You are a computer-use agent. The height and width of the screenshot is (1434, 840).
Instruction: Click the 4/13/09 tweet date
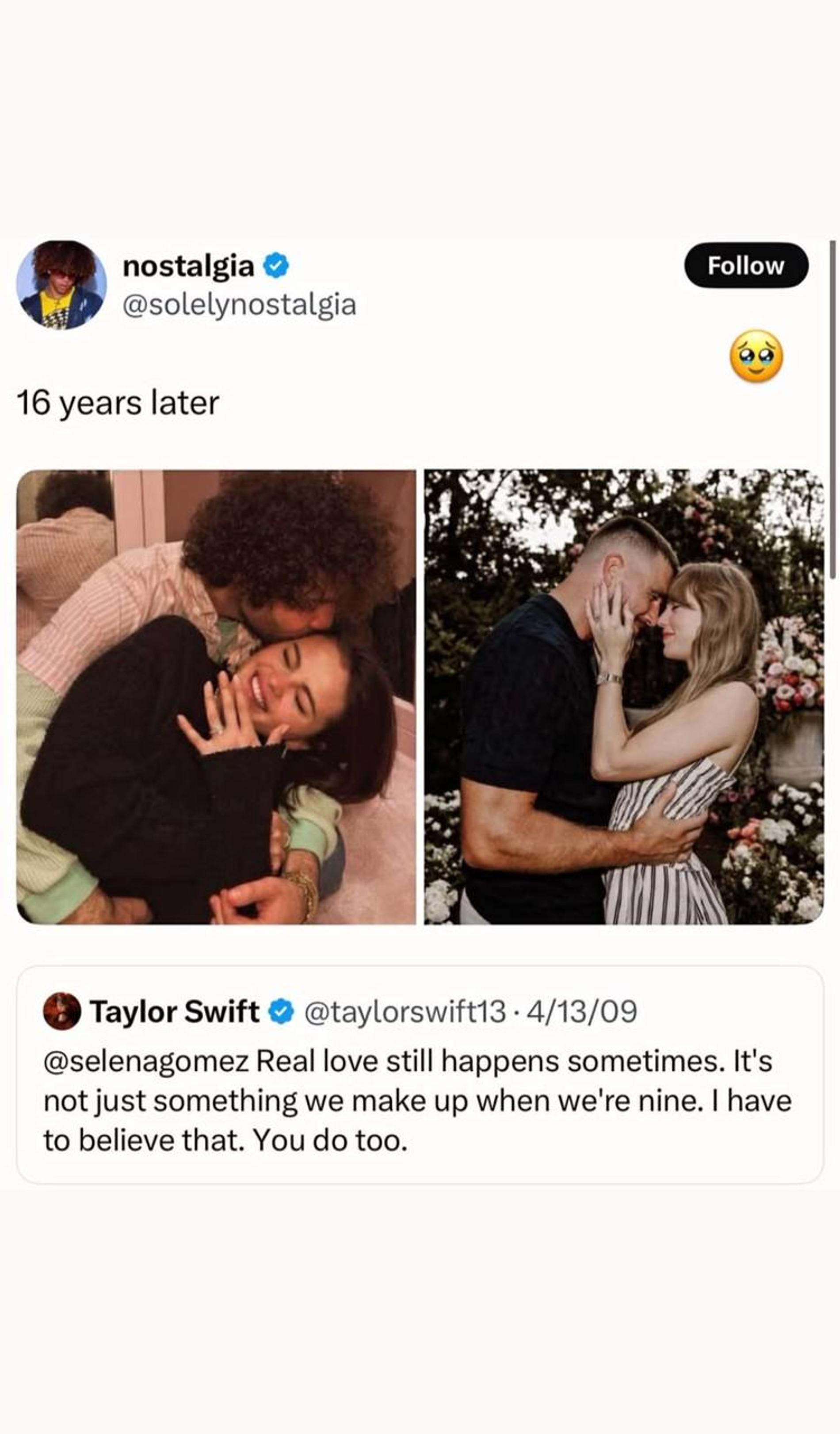pyautogui.click(x=582, y=1012)
